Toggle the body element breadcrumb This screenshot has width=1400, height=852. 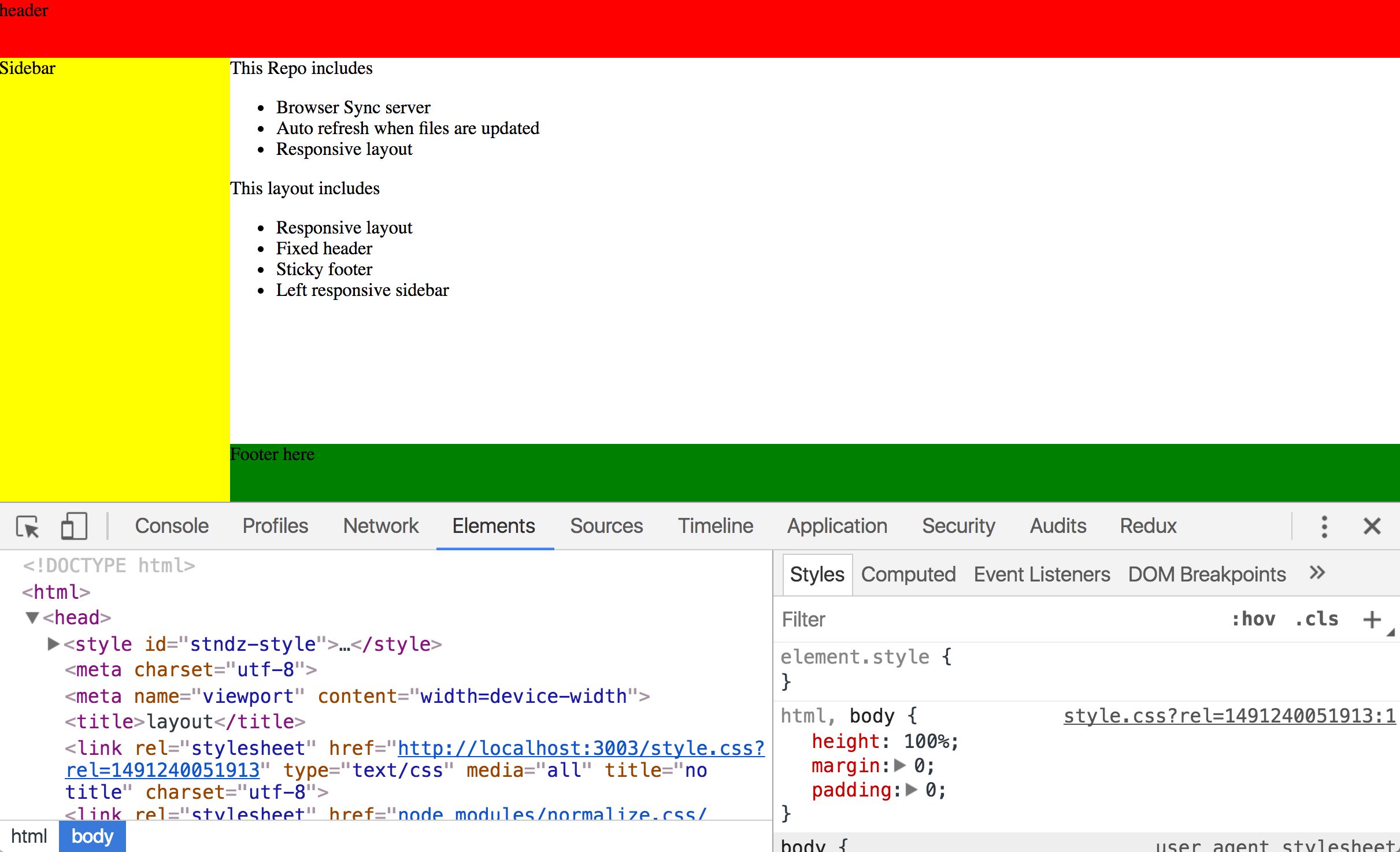coord(92,837)
